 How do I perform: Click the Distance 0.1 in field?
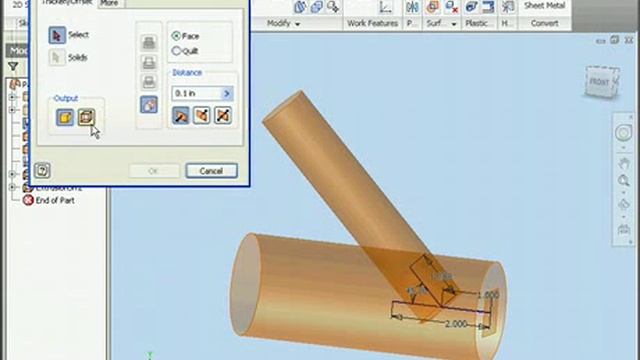tap(197, 93)
